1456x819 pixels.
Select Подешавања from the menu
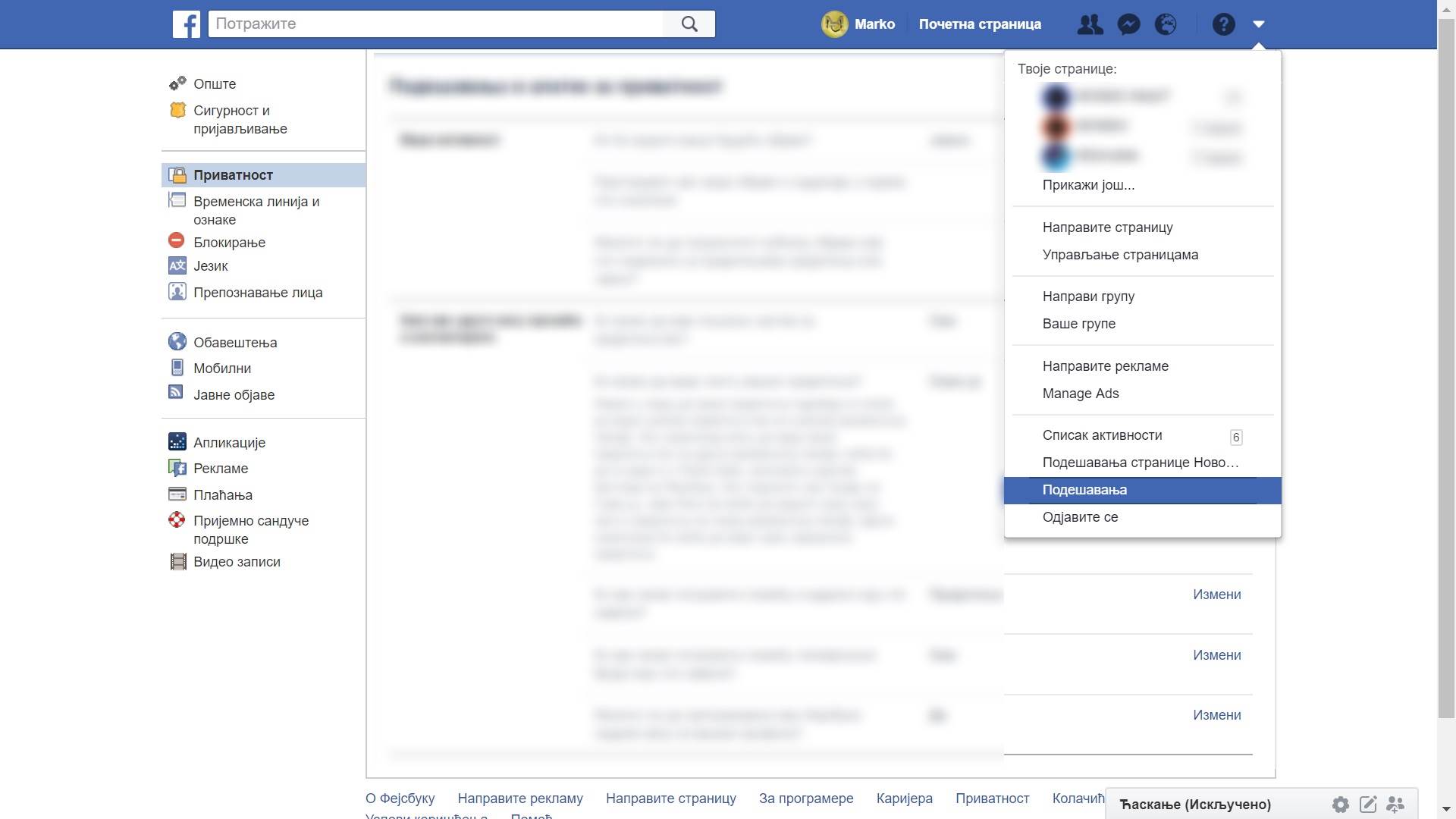(1085, 490)
